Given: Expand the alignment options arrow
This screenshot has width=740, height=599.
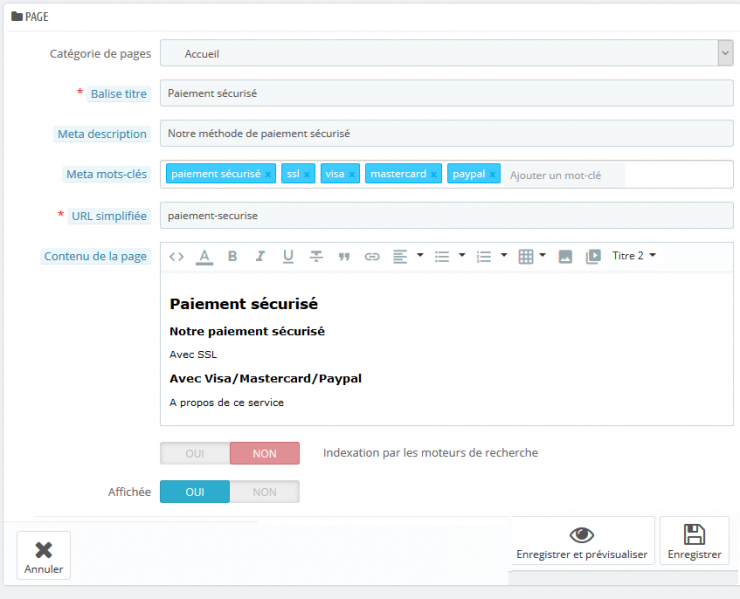Looking at the screenshot, I should (x=420, y=255).
